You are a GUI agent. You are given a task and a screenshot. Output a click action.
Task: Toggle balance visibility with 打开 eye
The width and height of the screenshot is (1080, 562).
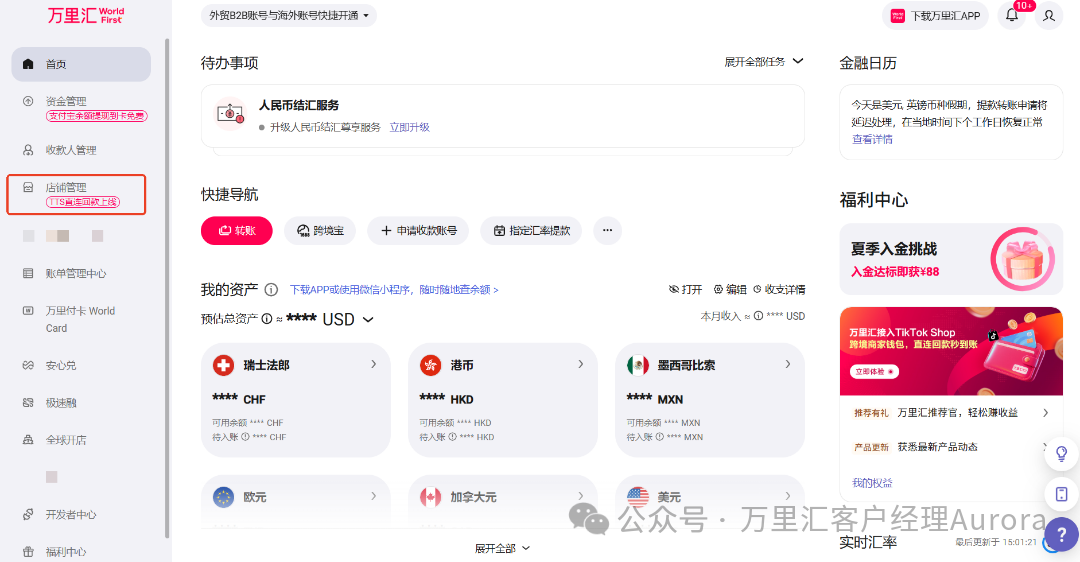pyautogui.click(x=685, y=289)
